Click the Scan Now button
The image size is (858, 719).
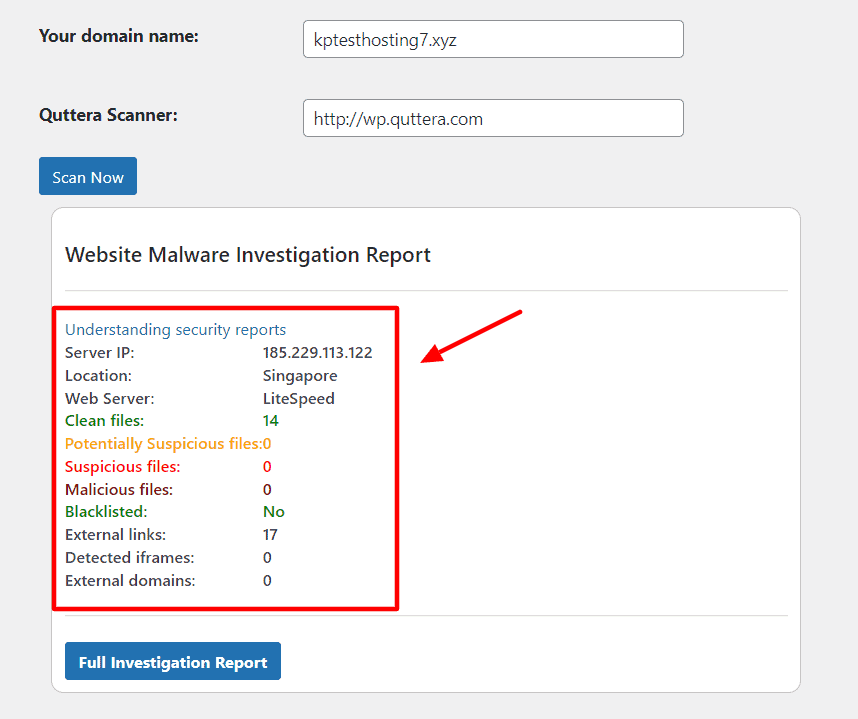pyautogui.click(x=88, y=176)
